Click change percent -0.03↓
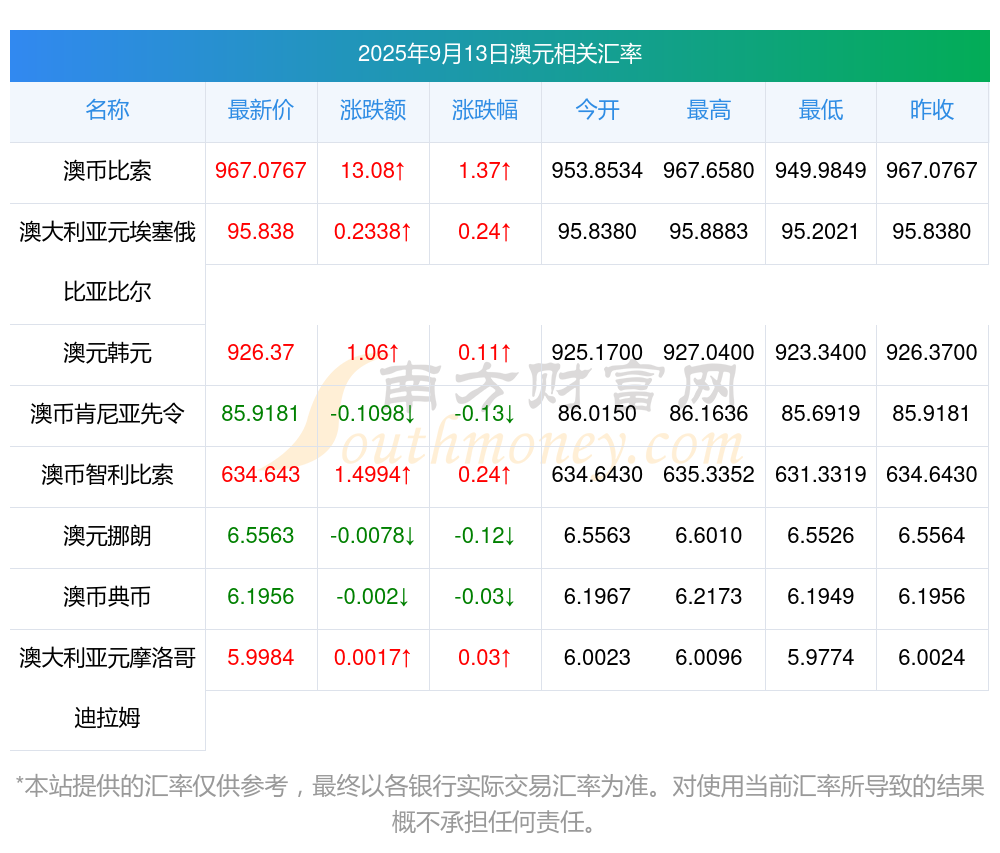1000x853 pixels. (x=485, y=597)
